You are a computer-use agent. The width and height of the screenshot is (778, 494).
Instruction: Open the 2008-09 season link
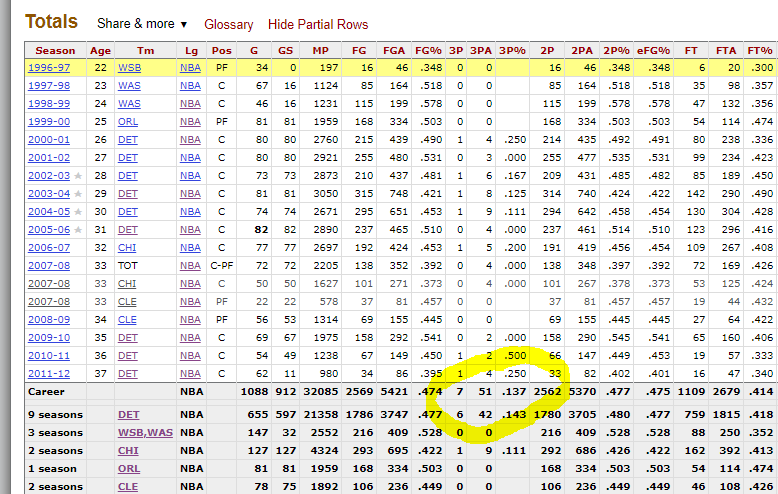pos(49,320)
